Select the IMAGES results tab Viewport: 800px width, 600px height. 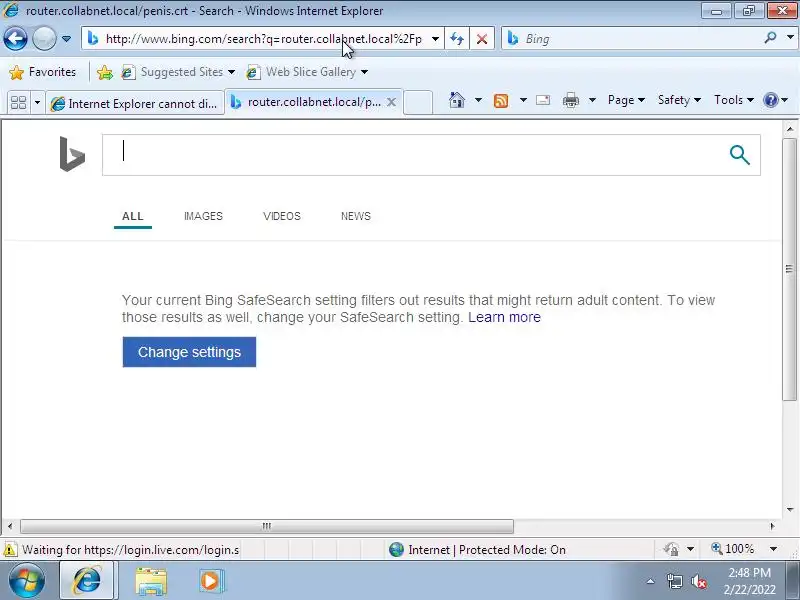coord(203,216)
